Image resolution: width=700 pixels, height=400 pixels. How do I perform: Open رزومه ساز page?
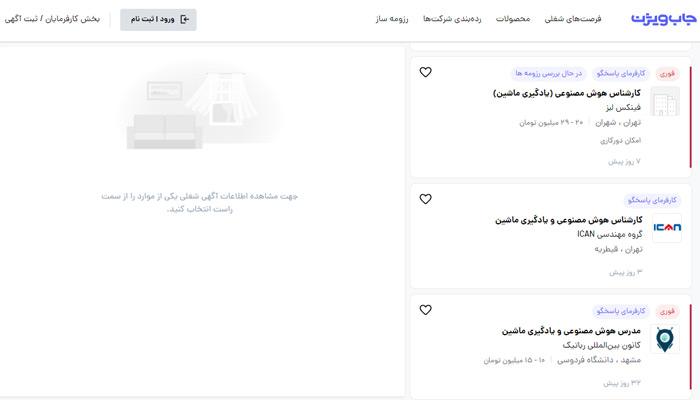392,19
